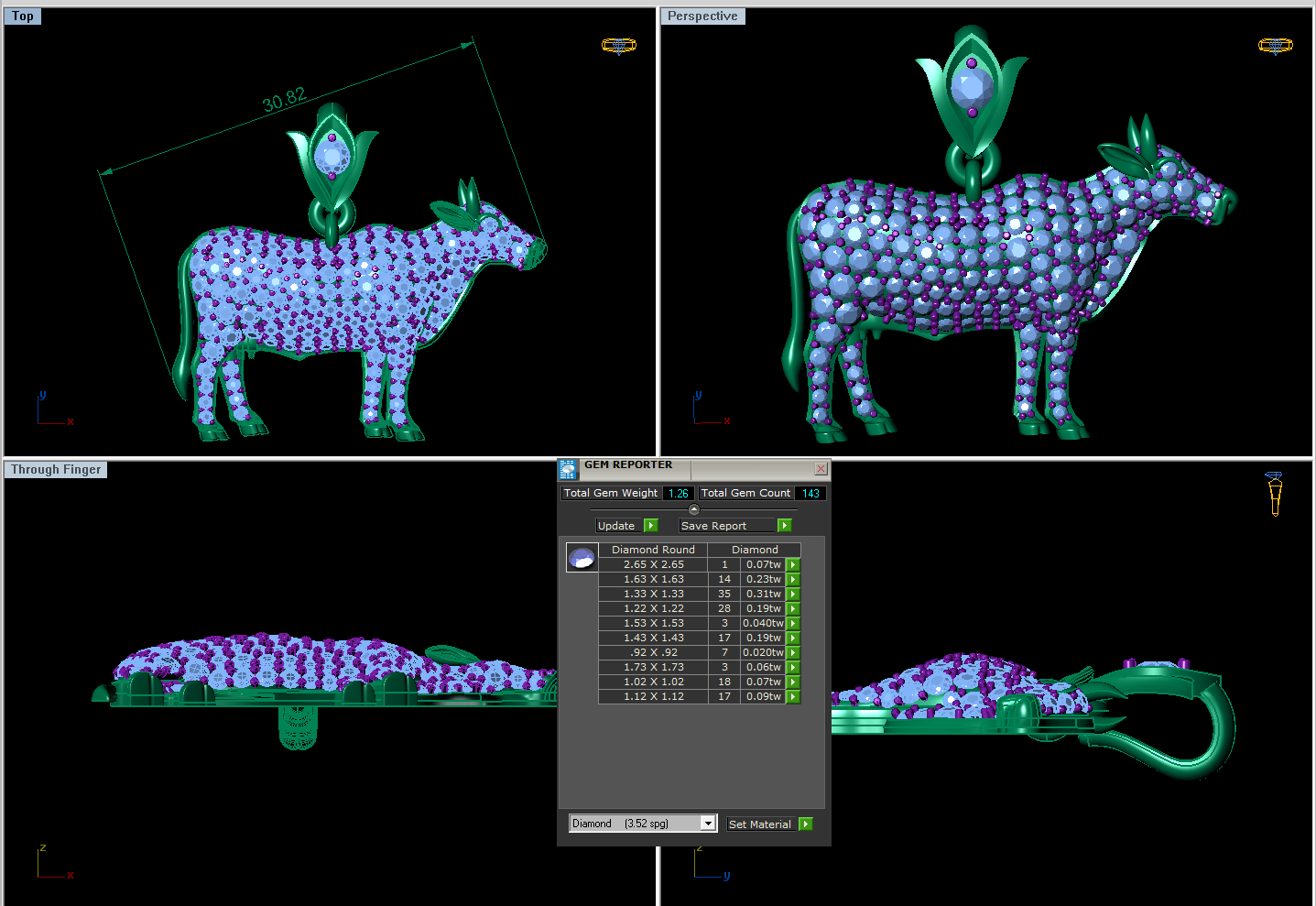Viewport: 1316px width, 906px height.
Task: Select the 1.53 X 1.53 size cell
Action: coord(653,624)
